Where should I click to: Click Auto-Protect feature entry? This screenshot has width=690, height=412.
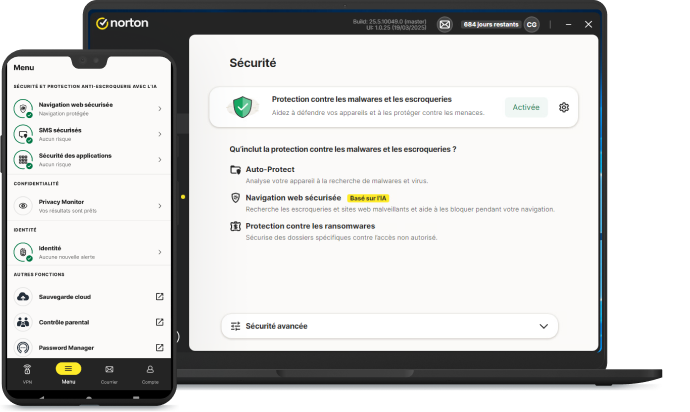click(270, 169)
